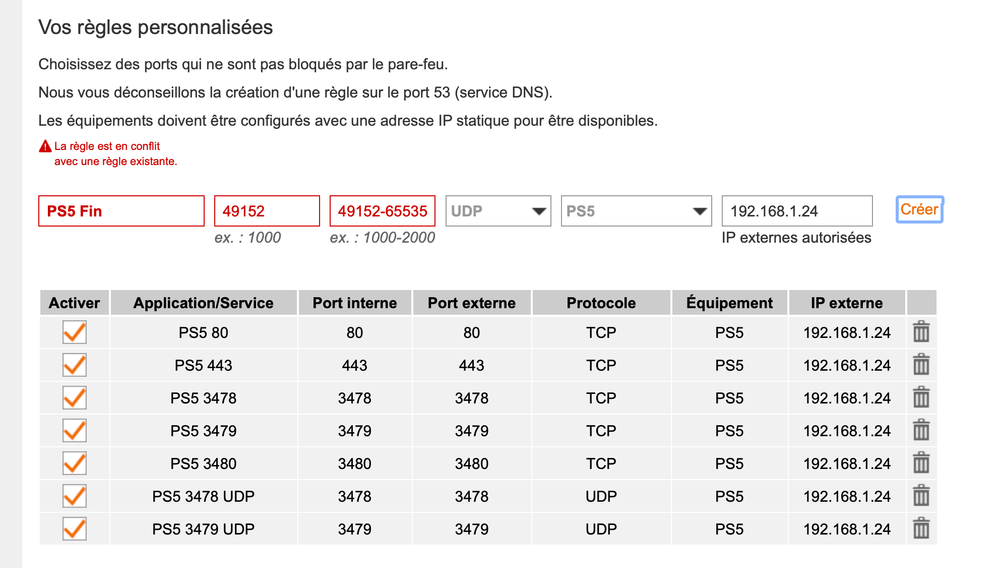Click the Protocole column header
The image size is (999, 568).
(x=601, y=303)
